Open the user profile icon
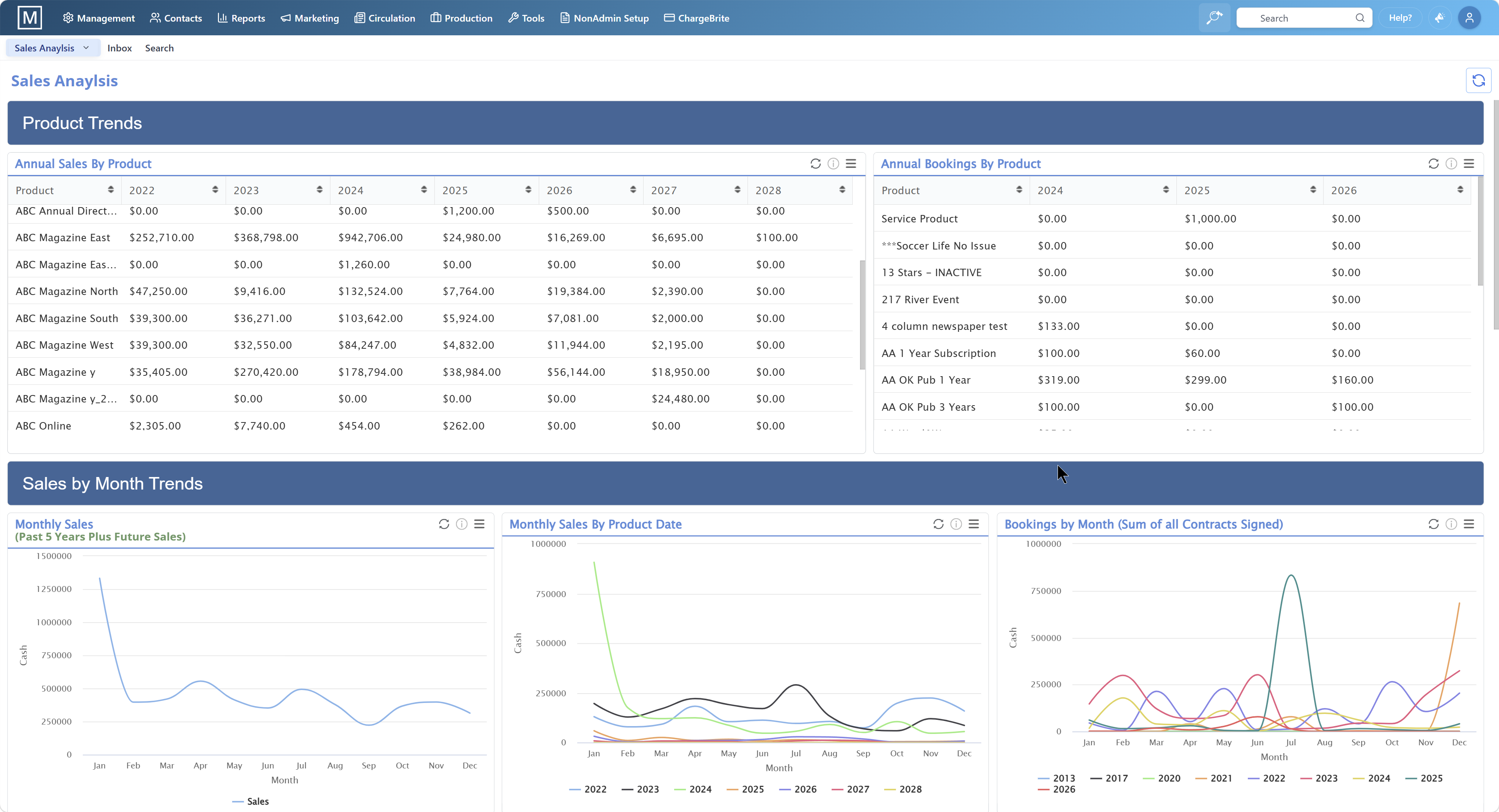The width and height of the screenshot is (1499, 812). (x=1469, y=18)
